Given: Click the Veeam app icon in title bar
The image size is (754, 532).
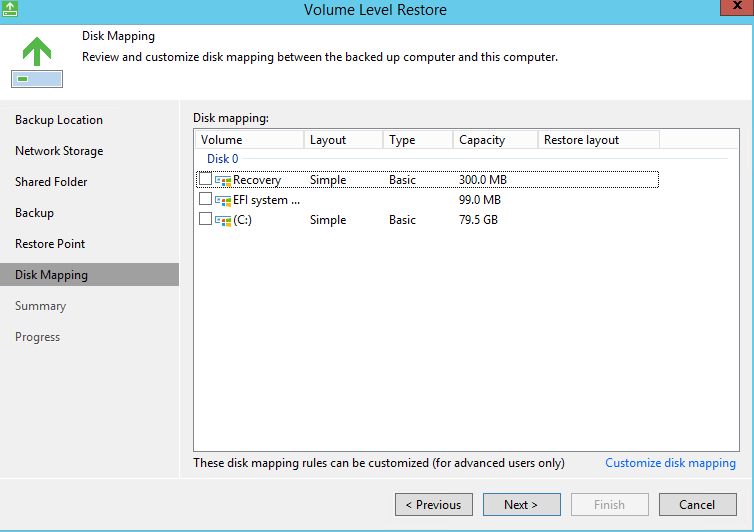Looking at the screenshot, I should pos(10,9).
